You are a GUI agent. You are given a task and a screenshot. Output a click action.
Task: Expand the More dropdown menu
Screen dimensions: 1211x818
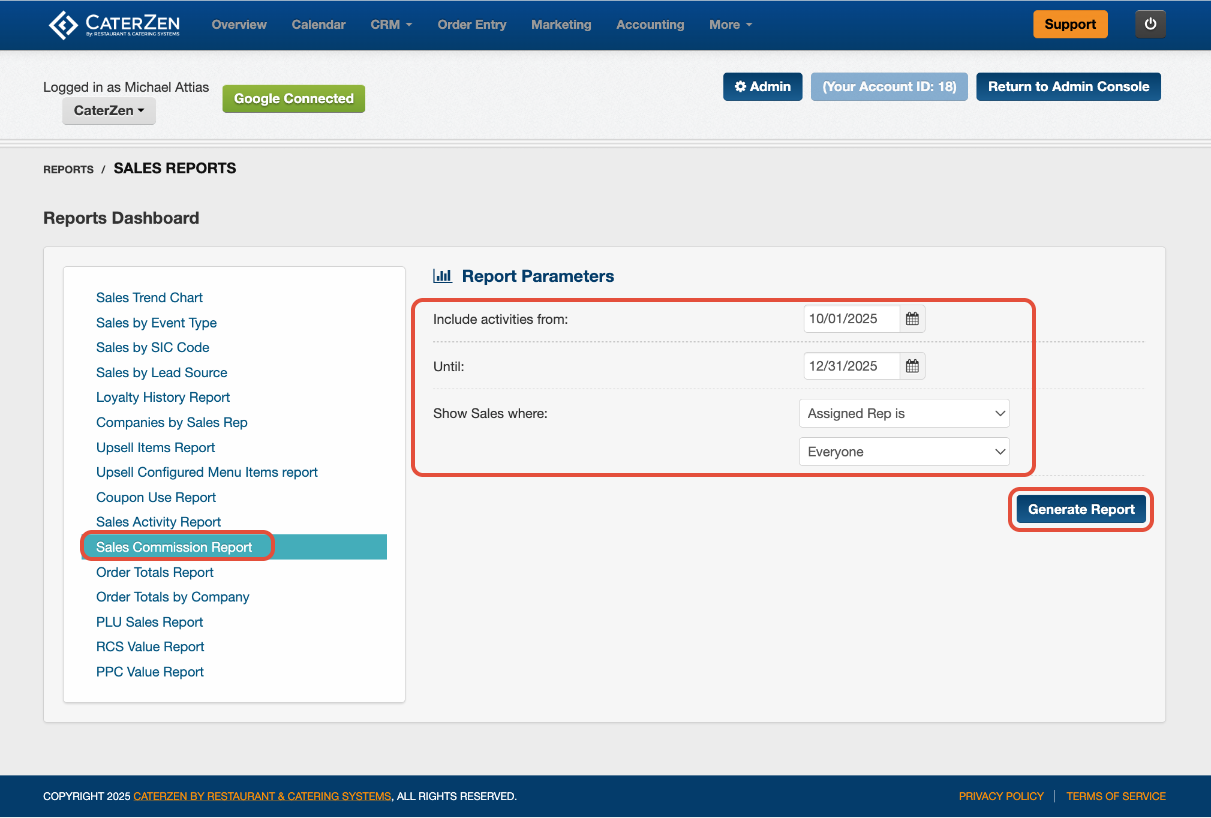(x=730, y=25)
